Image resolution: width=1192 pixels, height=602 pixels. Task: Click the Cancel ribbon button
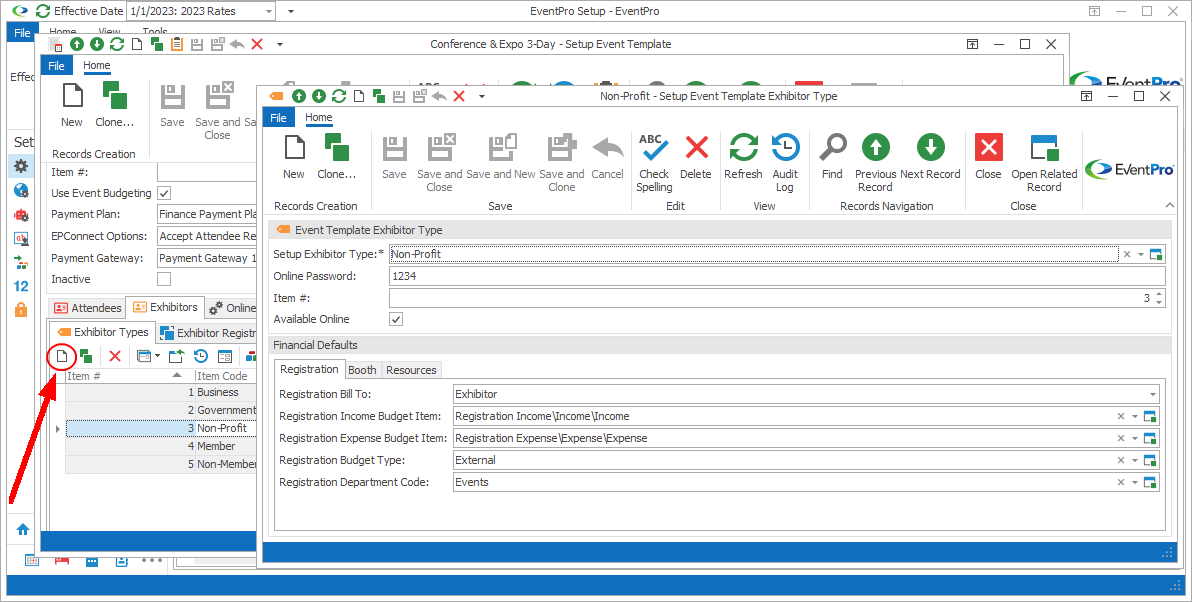click(x=607, y=157)
